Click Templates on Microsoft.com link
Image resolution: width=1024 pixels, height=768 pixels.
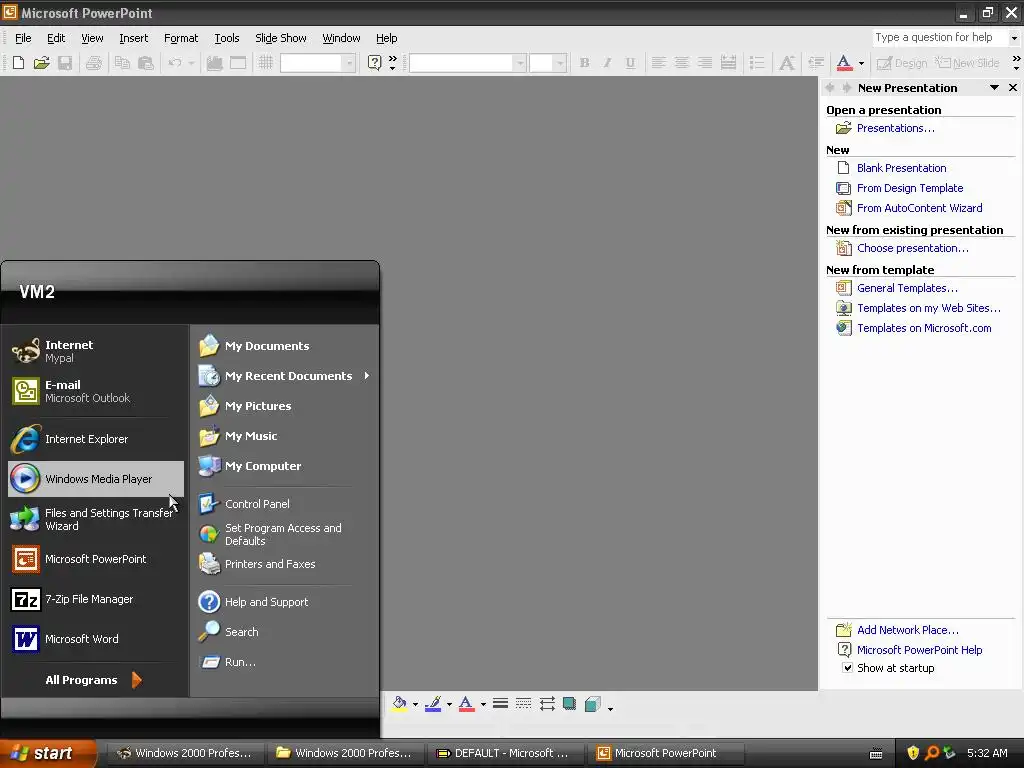tap(924, 328)
